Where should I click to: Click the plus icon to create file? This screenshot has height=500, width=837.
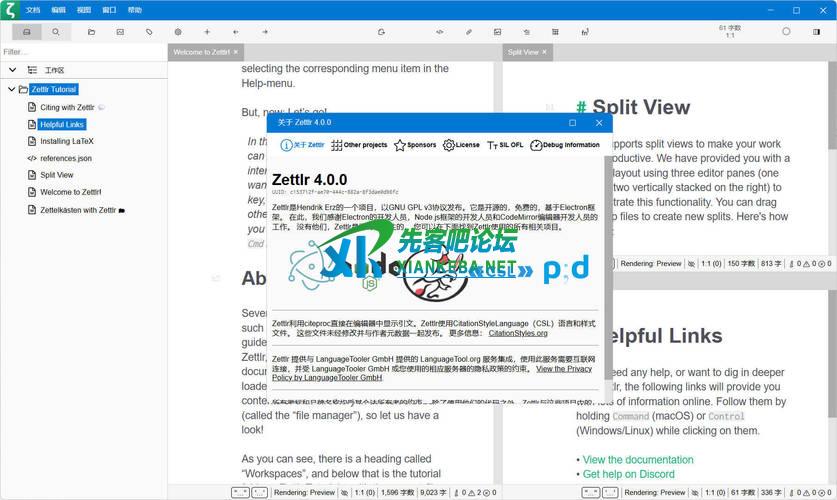[x=207, y=32]
